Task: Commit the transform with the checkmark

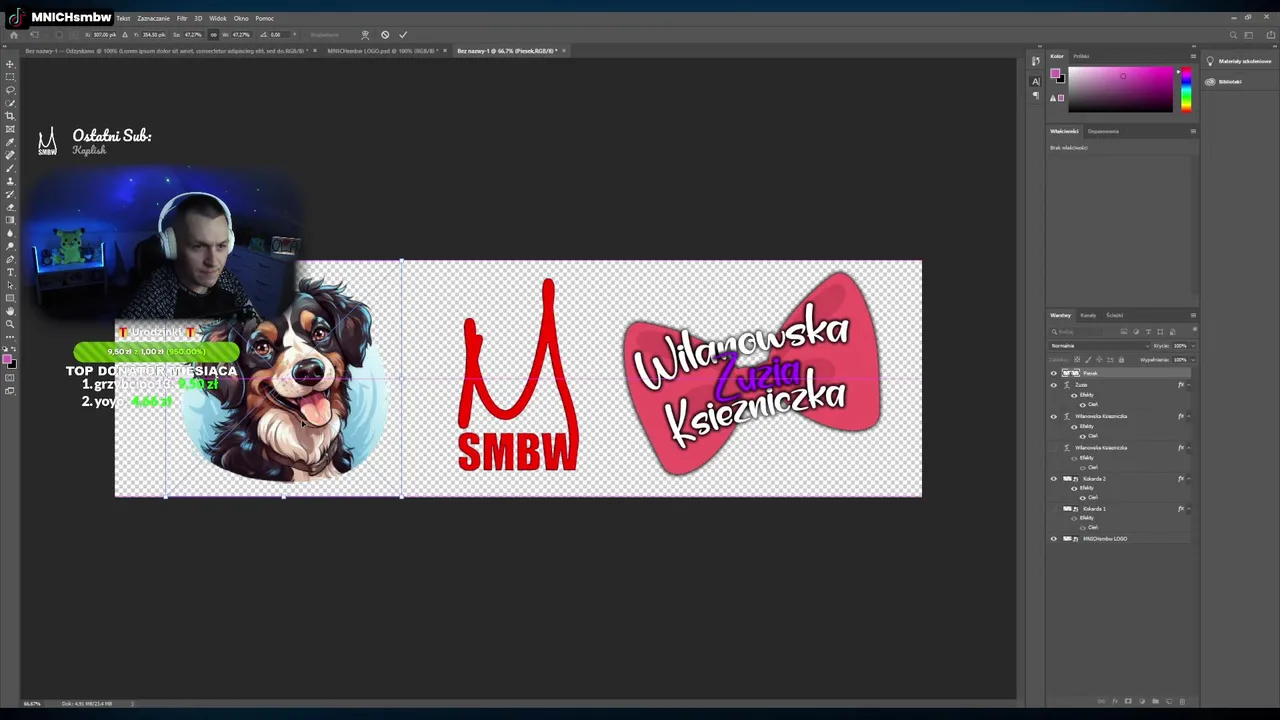Action: point(403,35)
